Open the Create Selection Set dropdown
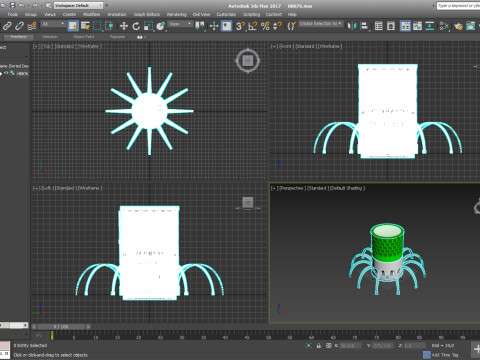480x360 pixels. click(x=321, y=24)
